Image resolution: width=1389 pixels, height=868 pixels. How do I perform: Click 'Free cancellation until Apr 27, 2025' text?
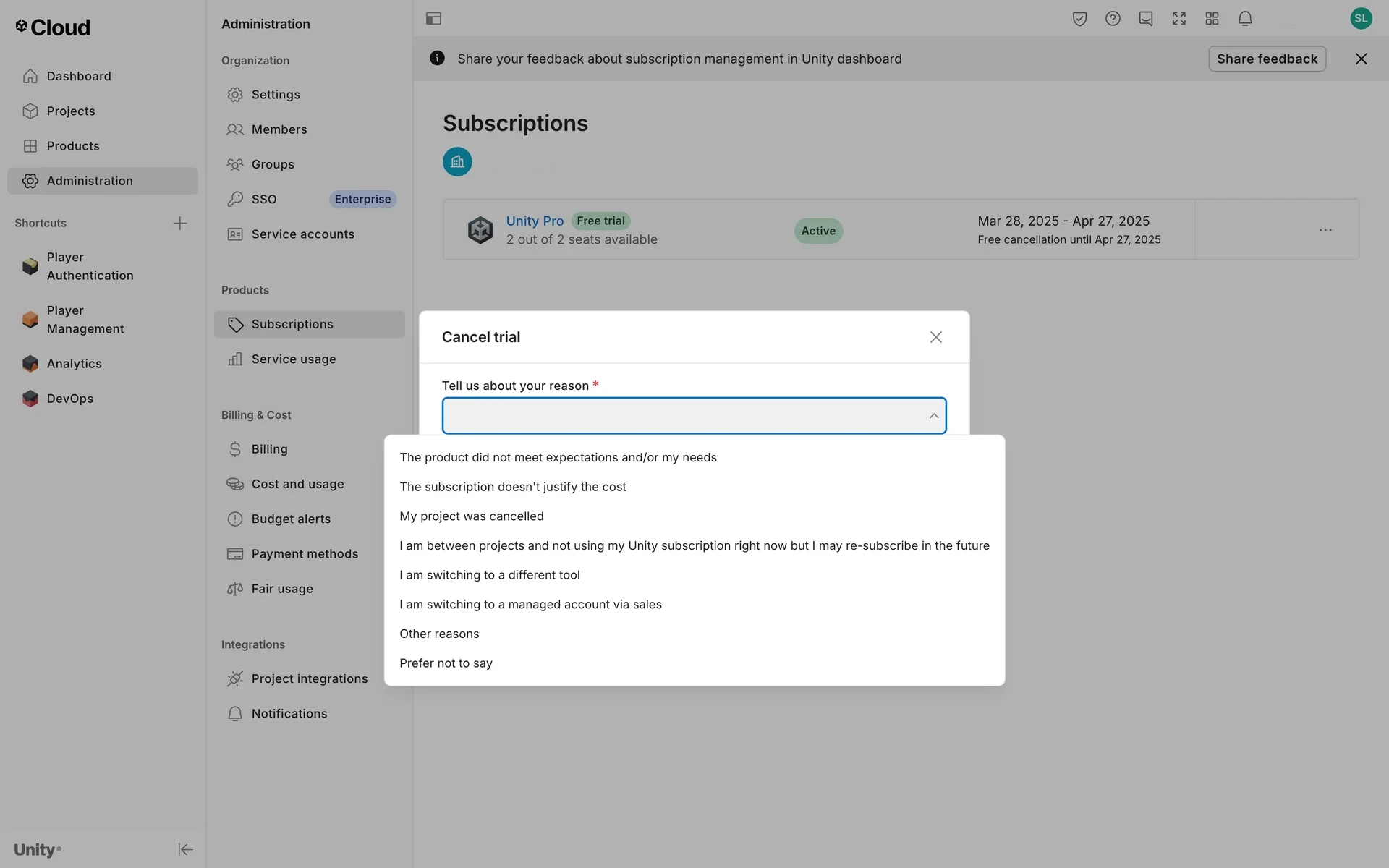coord(1069,239)
